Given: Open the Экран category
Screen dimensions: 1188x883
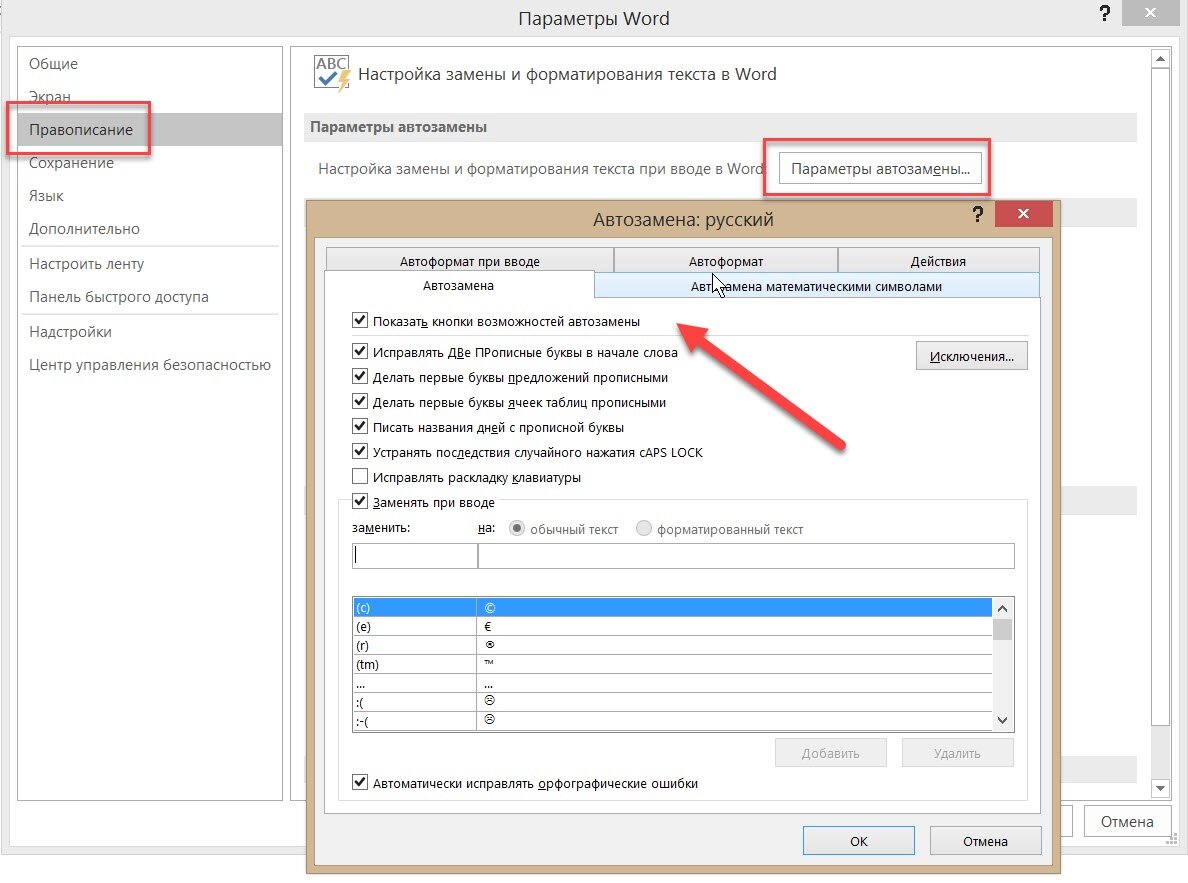Looking at the screenshot, I should pyautogui.click(x=150, y=97).
